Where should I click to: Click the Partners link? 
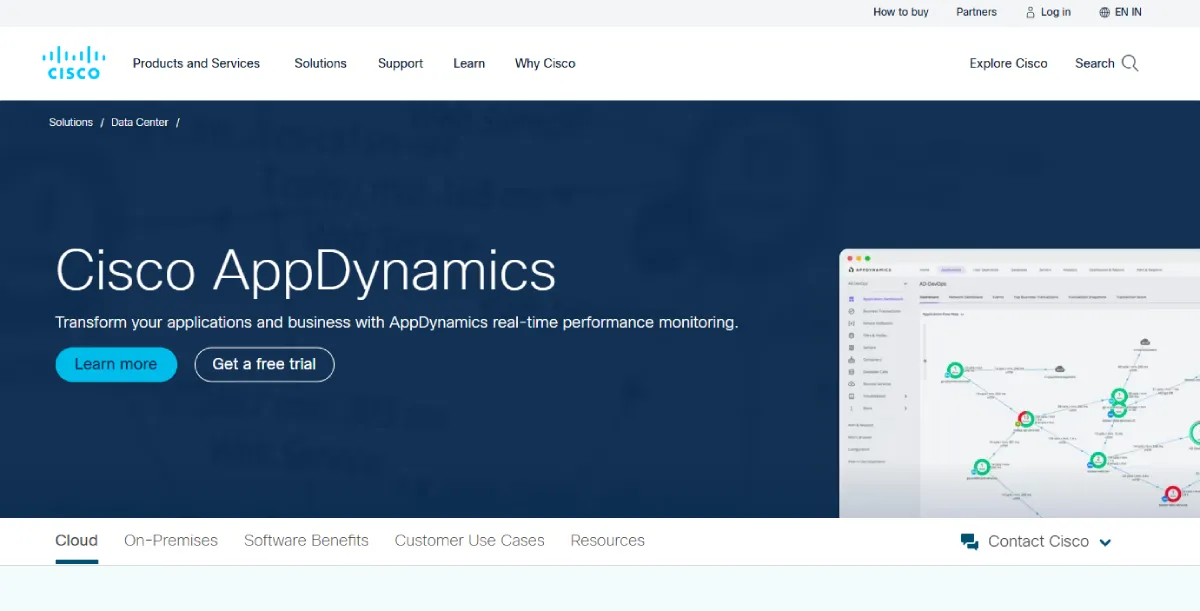point(975,12)
